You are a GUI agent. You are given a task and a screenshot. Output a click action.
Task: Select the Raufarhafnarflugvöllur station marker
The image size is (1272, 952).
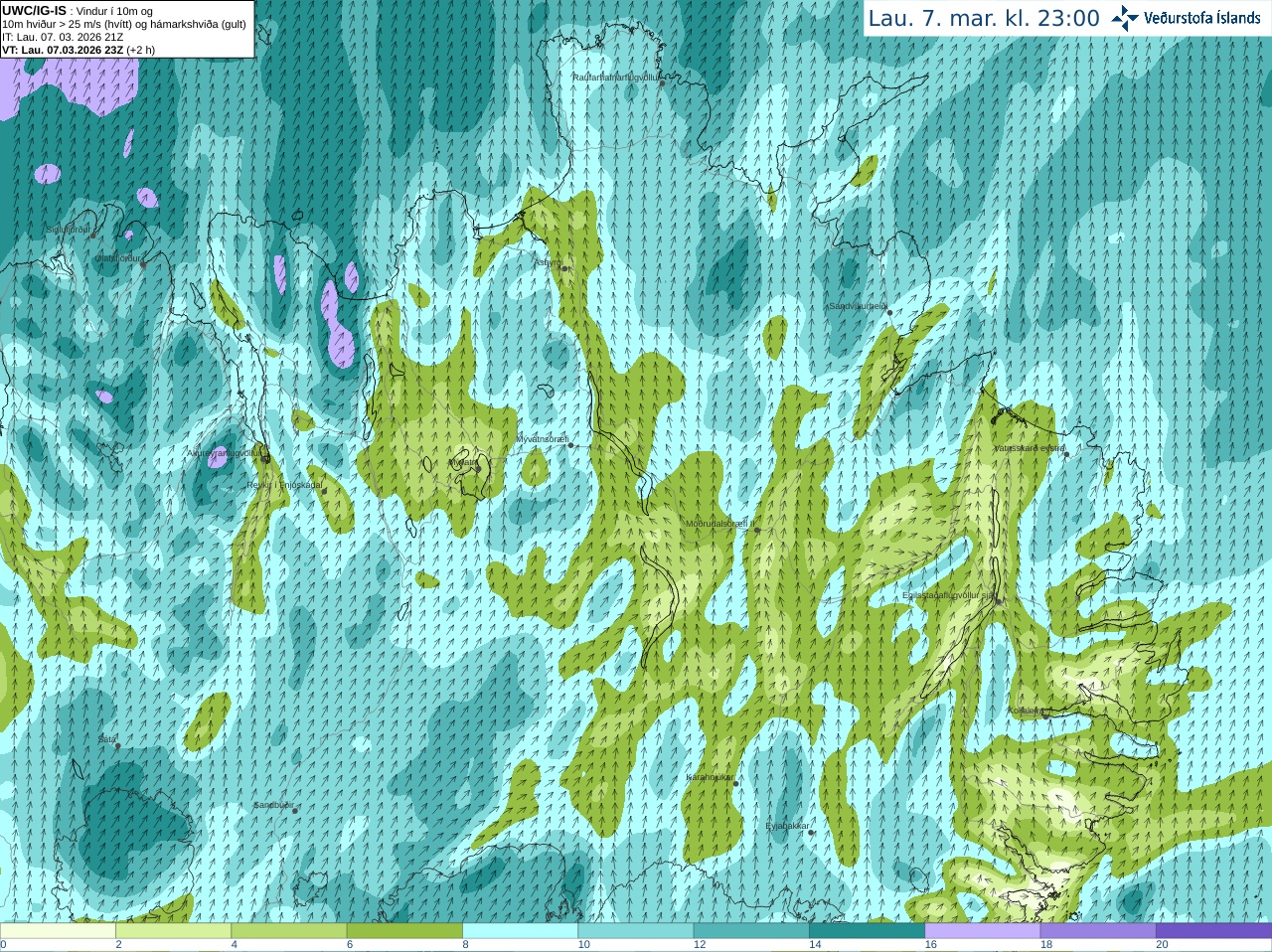[663, 83]
